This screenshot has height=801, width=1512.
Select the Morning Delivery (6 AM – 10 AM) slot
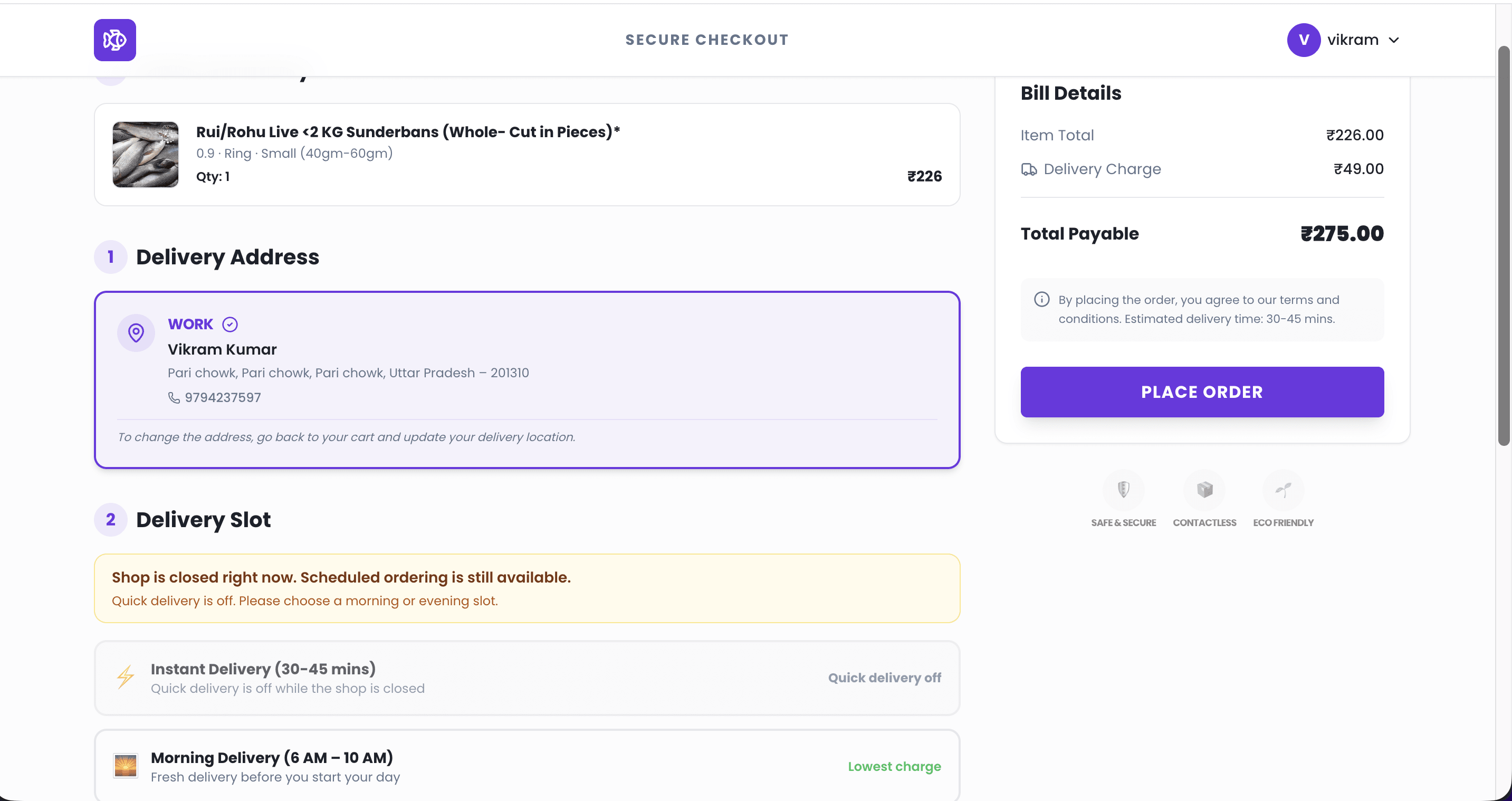point(527,765)
